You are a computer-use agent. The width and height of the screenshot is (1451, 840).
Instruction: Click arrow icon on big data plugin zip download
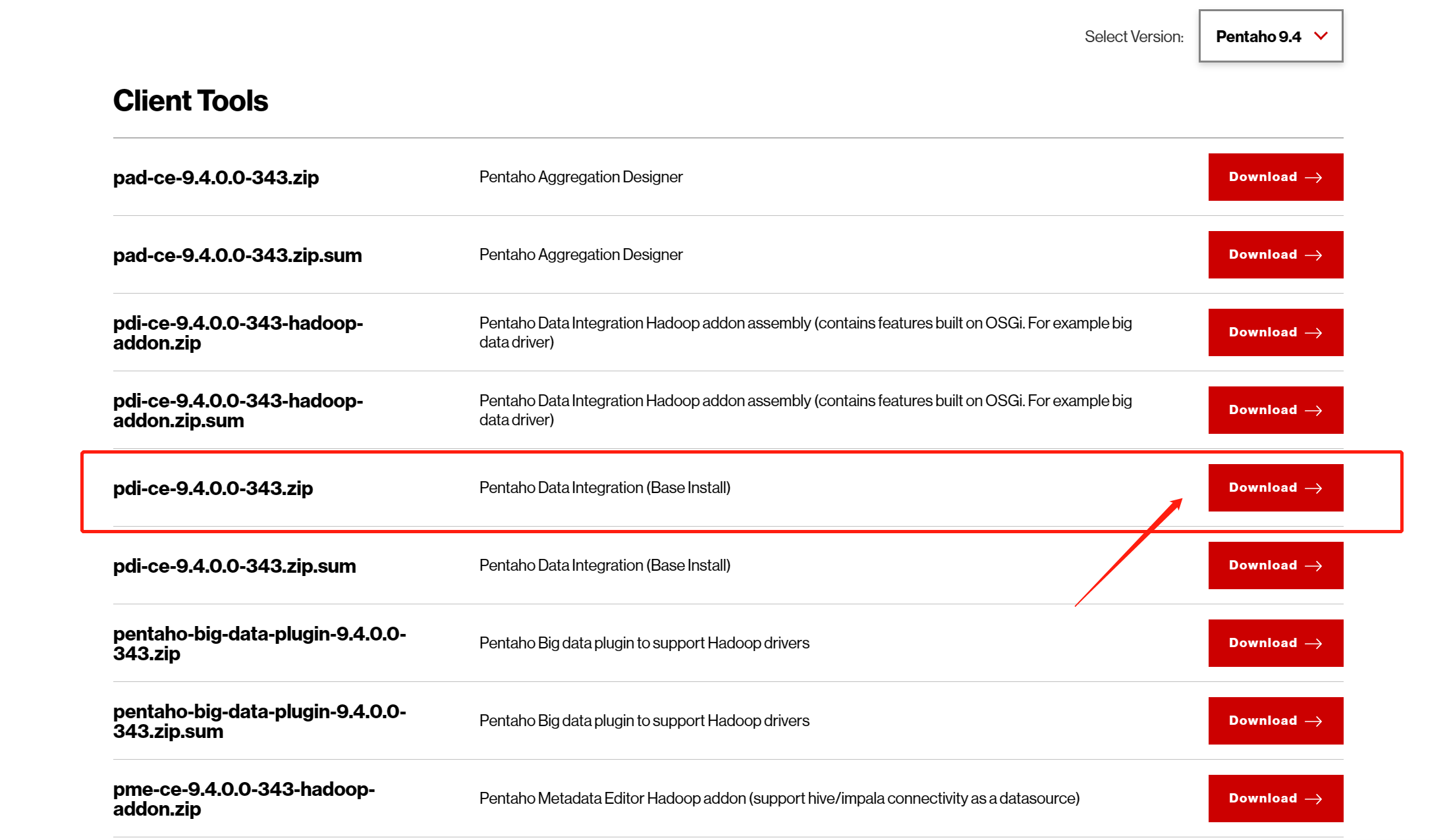click(x=1313, y=644)
